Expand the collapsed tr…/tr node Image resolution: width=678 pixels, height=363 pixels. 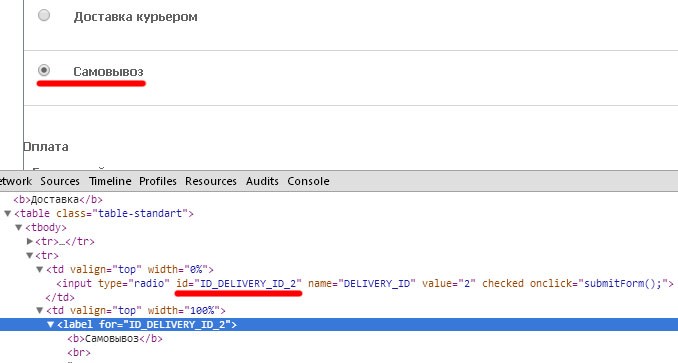[x=30, y=241]
